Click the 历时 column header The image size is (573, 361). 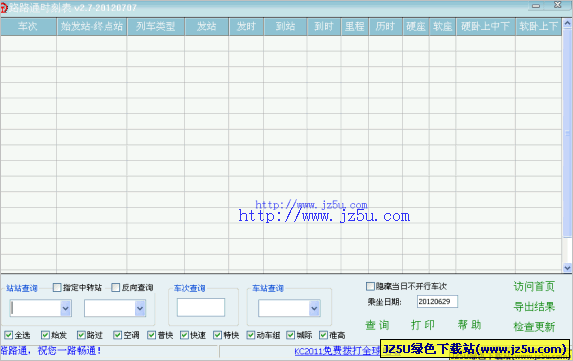(x=385, y=26)
